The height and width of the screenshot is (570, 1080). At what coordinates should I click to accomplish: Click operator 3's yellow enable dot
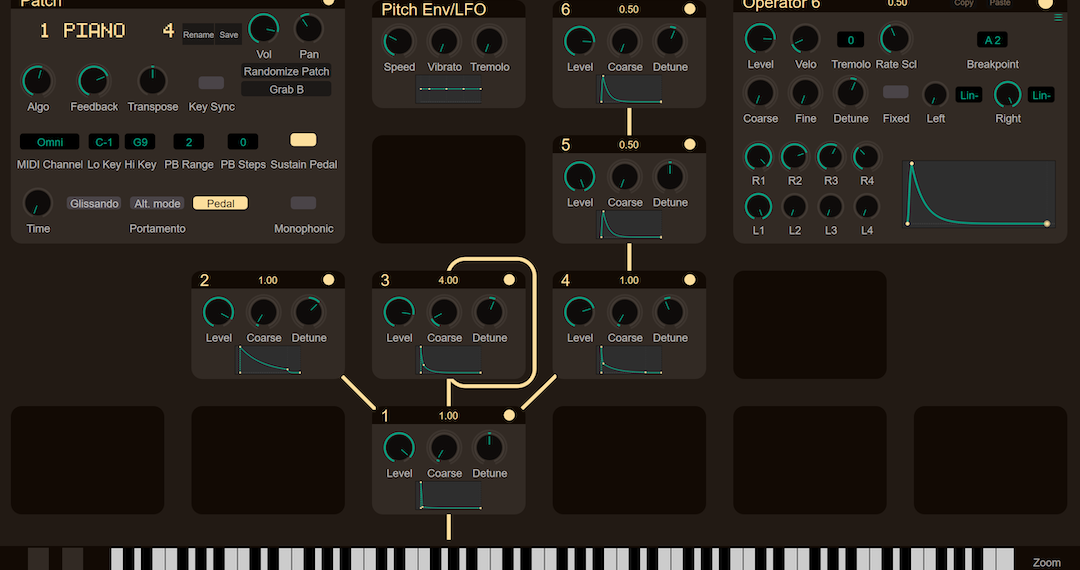(x=509, y=280)
